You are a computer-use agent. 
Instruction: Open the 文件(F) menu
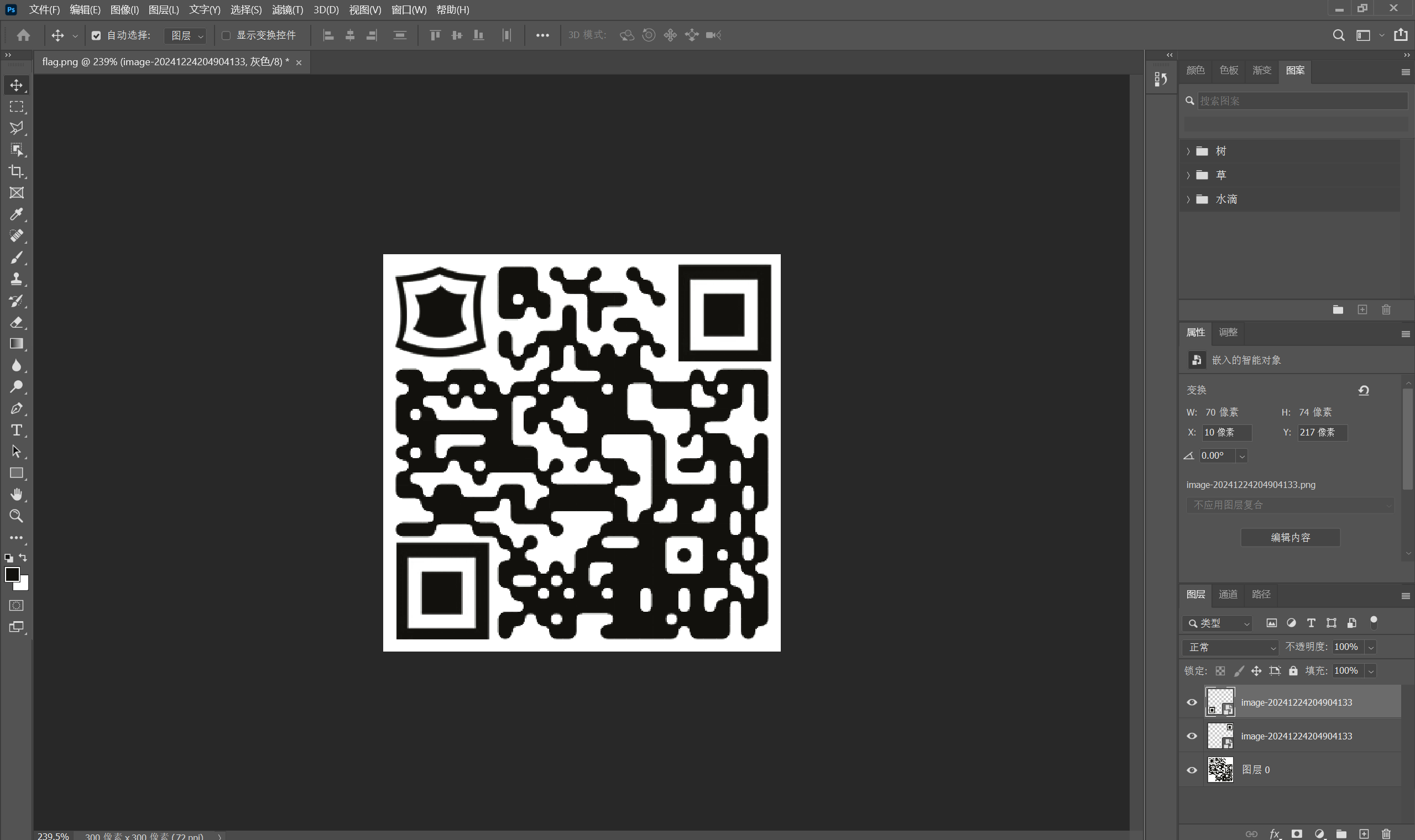pos(44,9)
